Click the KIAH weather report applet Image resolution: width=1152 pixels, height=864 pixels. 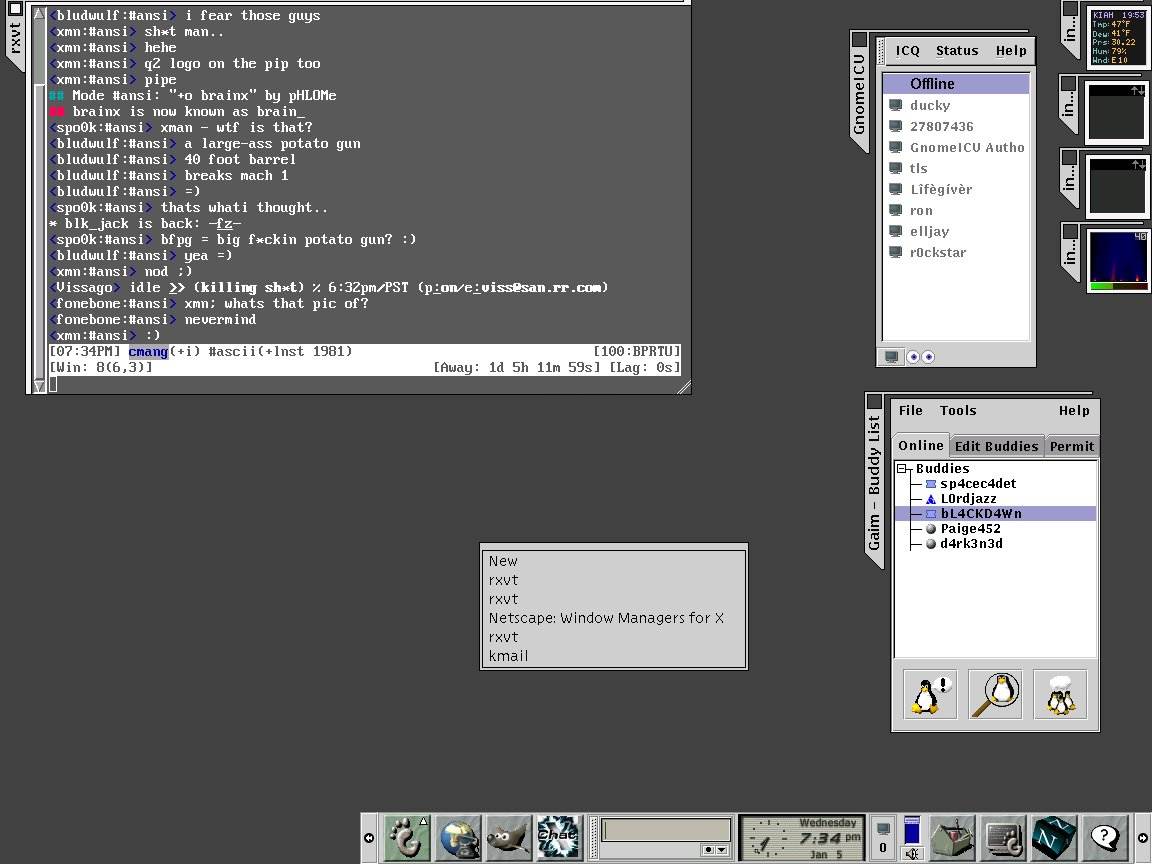click(1118, 37)
